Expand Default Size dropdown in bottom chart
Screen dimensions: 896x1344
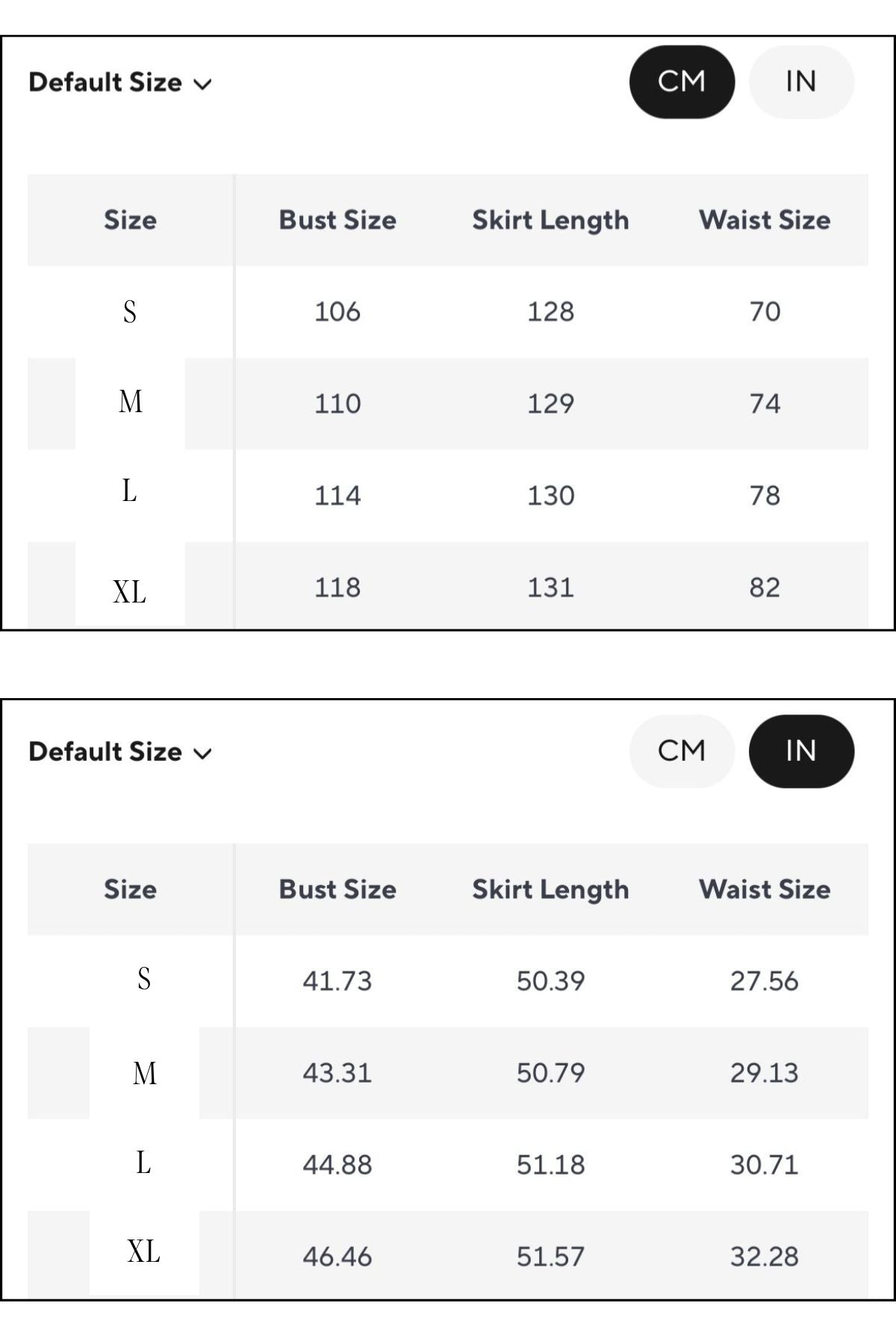pyautogui.click(x=120, y=752)
